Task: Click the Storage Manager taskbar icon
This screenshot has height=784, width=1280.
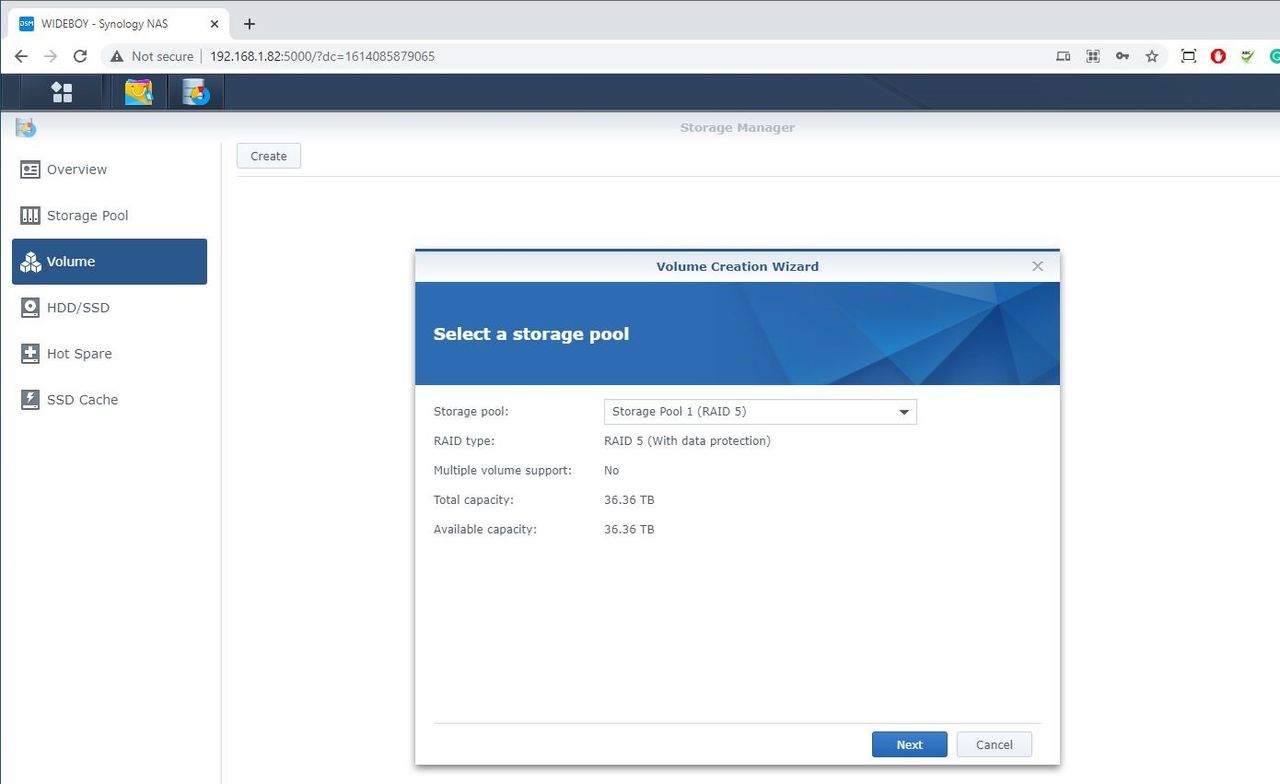Action: (x=196, y=92)
